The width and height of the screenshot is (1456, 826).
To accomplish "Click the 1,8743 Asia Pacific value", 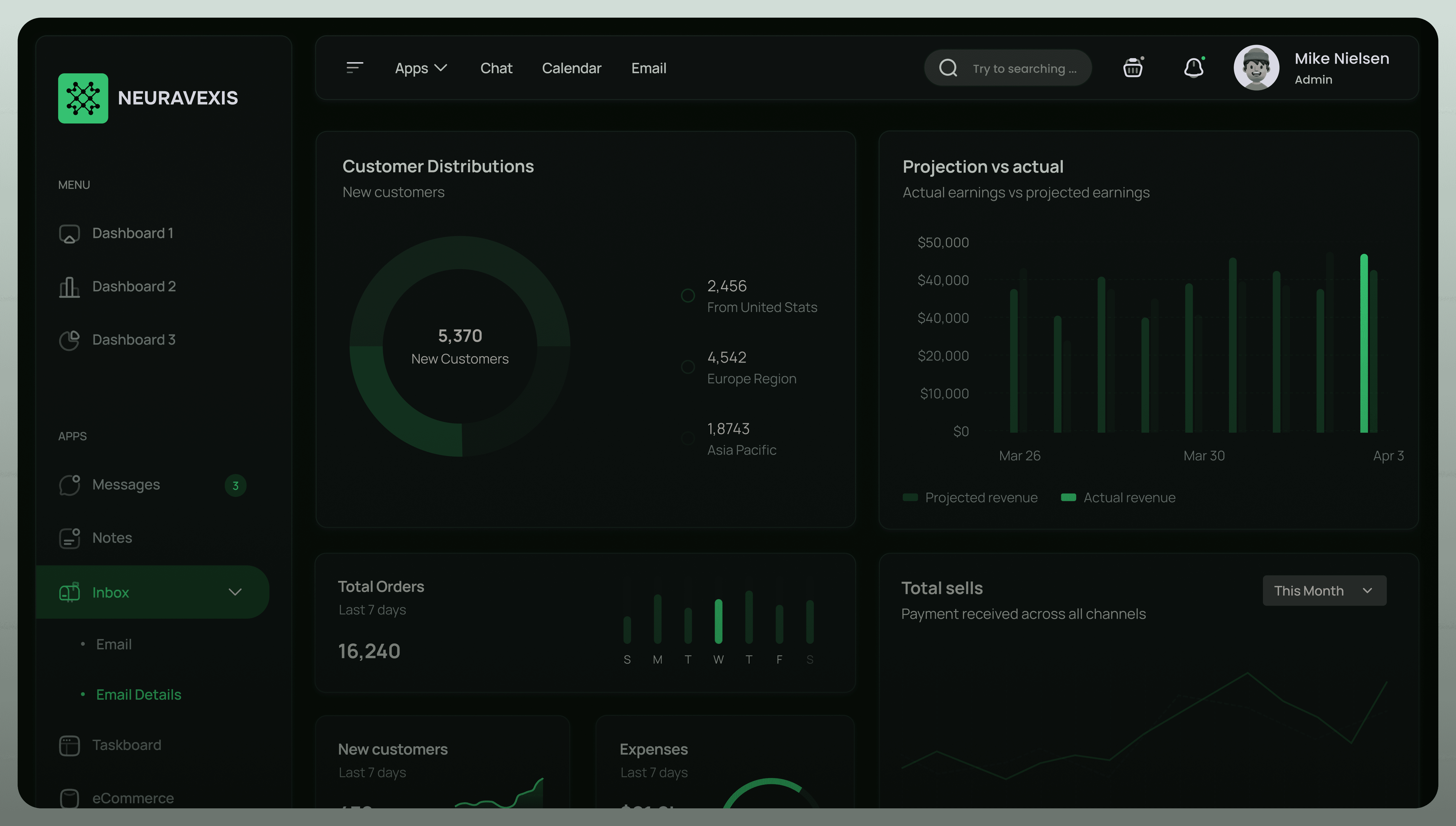I will [729, 429].
